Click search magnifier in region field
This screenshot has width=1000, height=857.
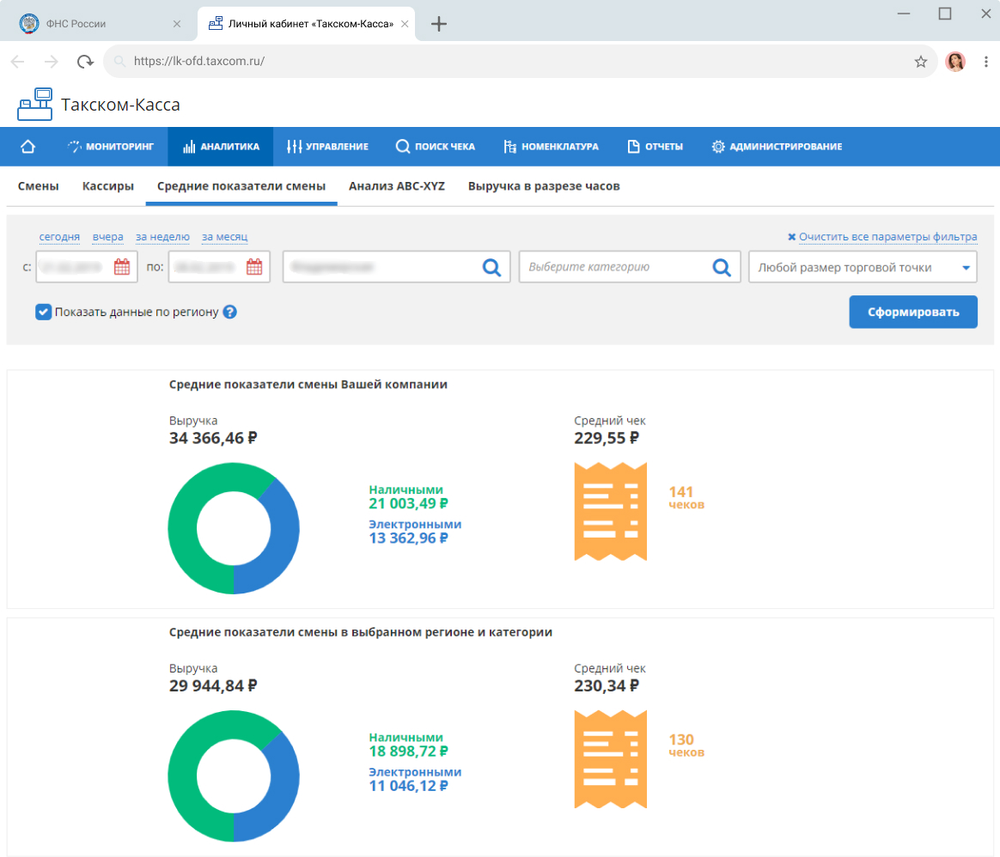click(492, 267)
